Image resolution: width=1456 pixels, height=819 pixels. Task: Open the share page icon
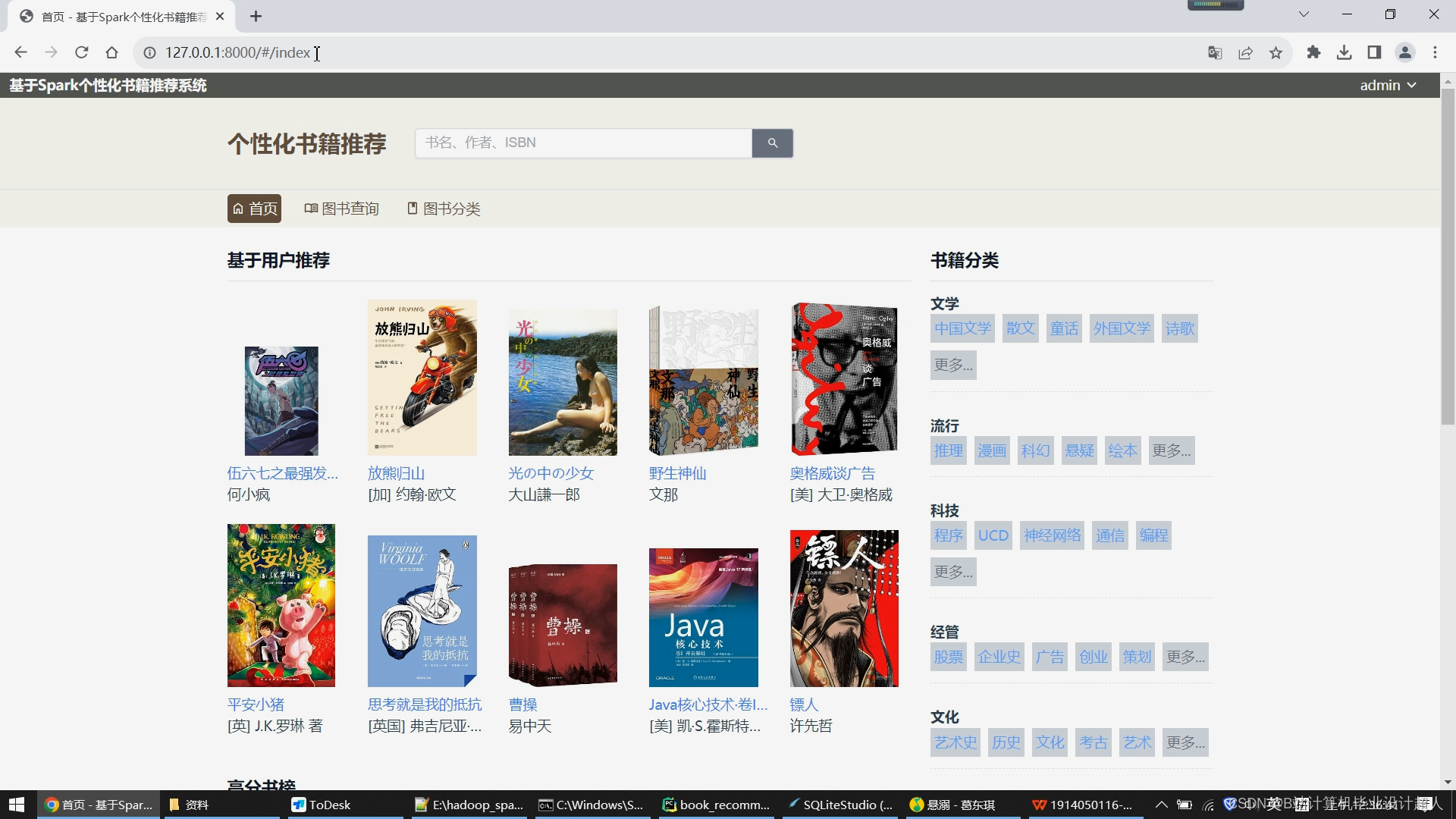[x=1245, y=52]
